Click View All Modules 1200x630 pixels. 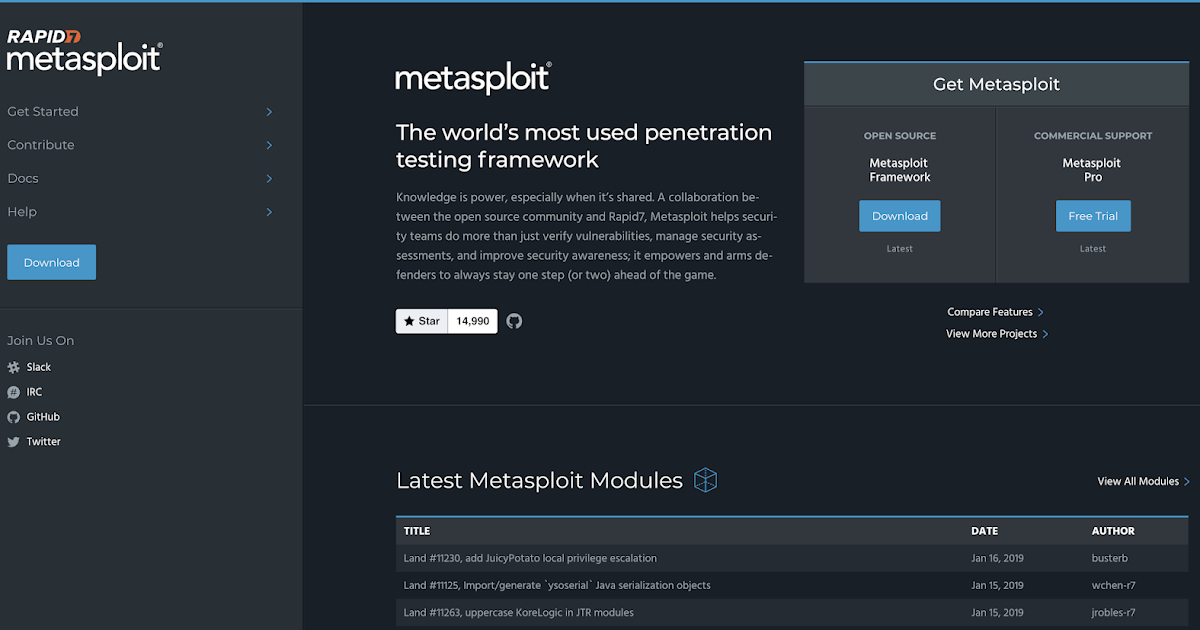point(1138,481)
